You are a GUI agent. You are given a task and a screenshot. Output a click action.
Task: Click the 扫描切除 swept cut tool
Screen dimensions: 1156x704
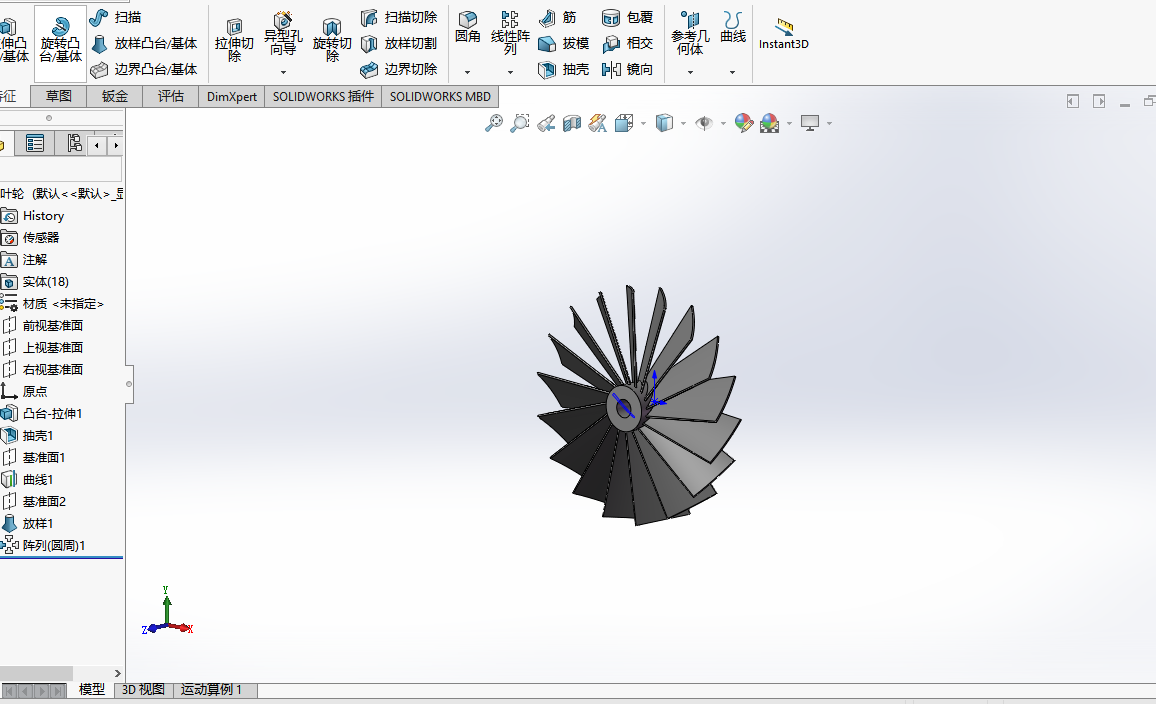(x=399, y=17)
